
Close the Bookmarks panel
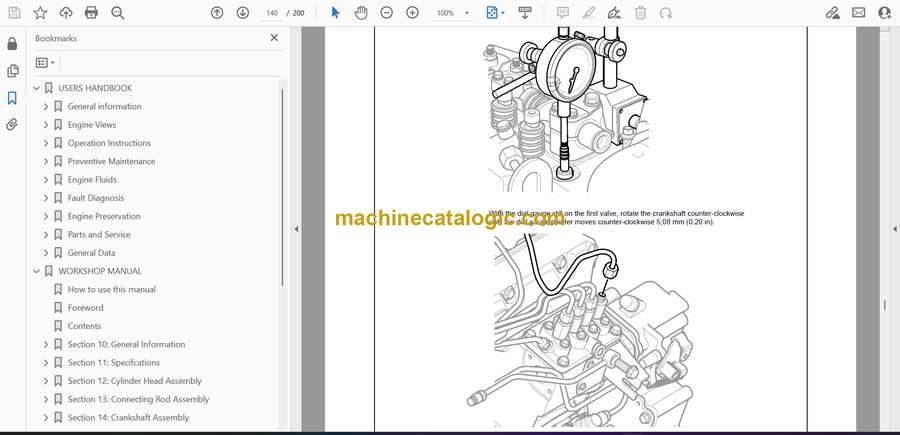(x=274, y=38)
